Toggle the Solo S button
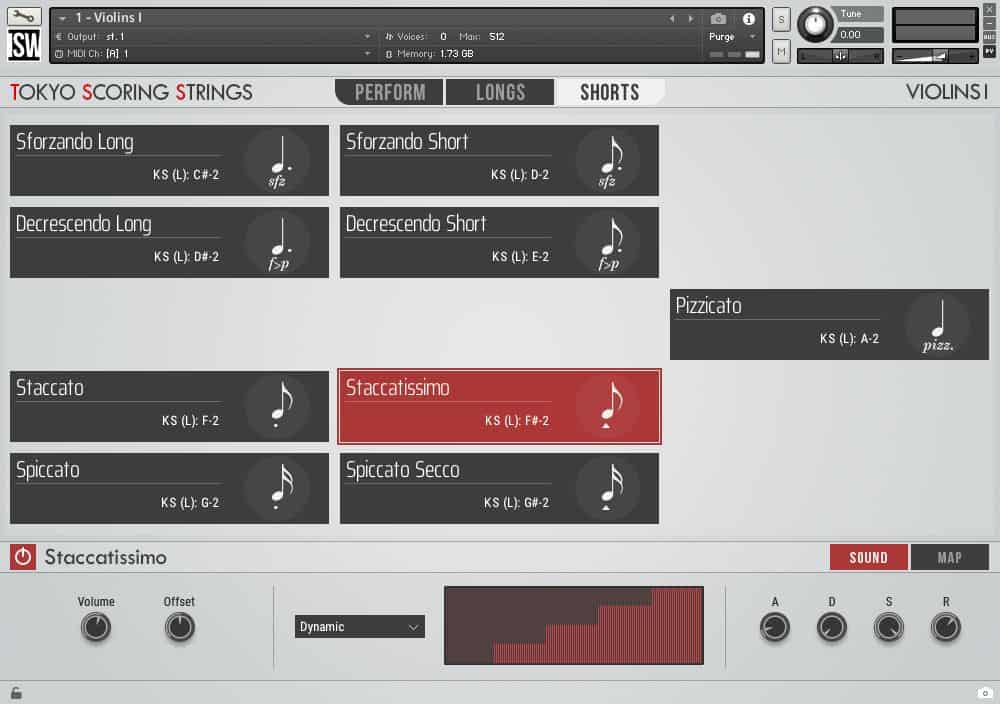 781,20
